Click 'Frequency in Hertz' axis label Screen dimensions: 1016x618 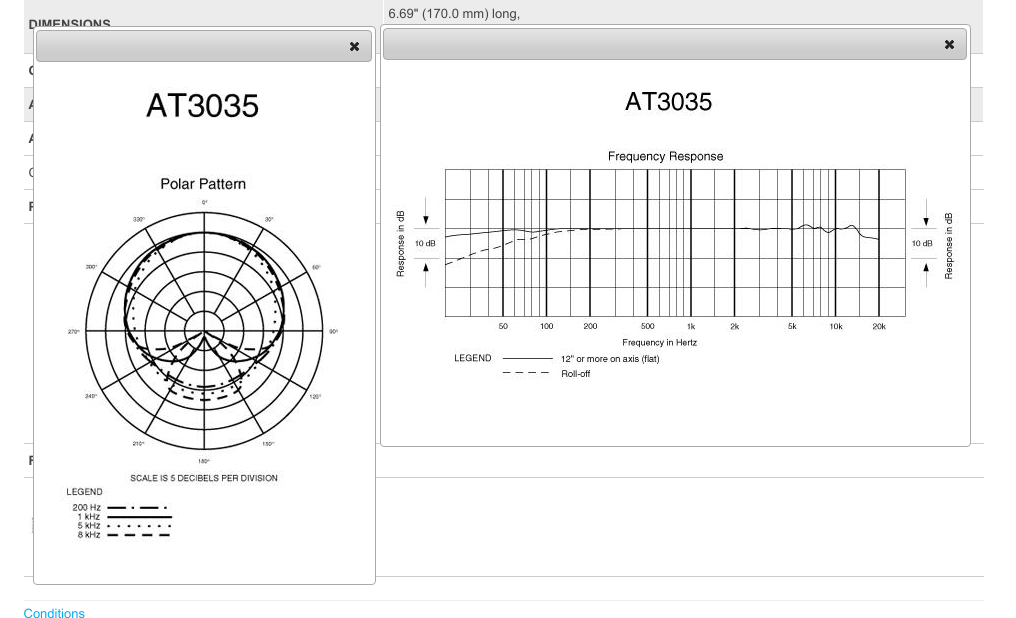pos(660,343)
